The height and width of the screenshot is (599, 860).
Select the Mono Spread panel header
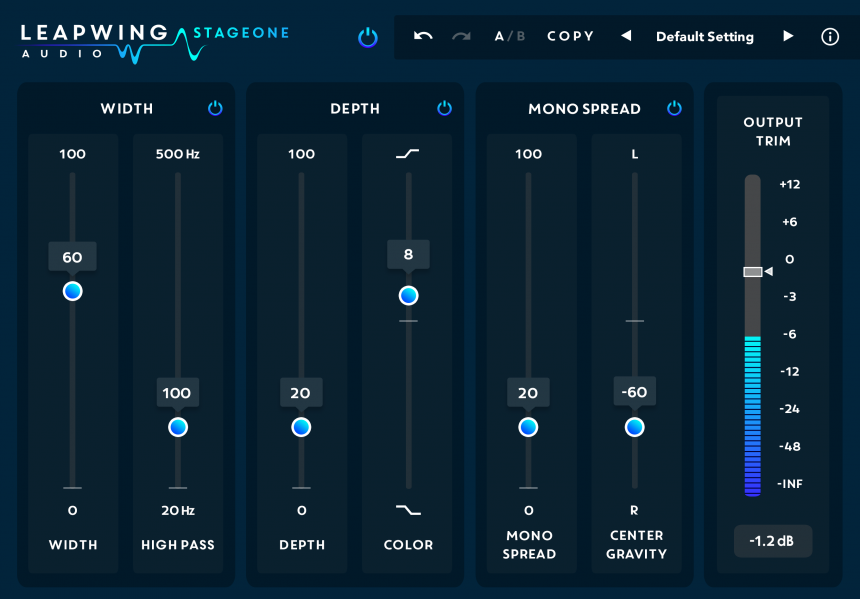[x=584, y=109]
